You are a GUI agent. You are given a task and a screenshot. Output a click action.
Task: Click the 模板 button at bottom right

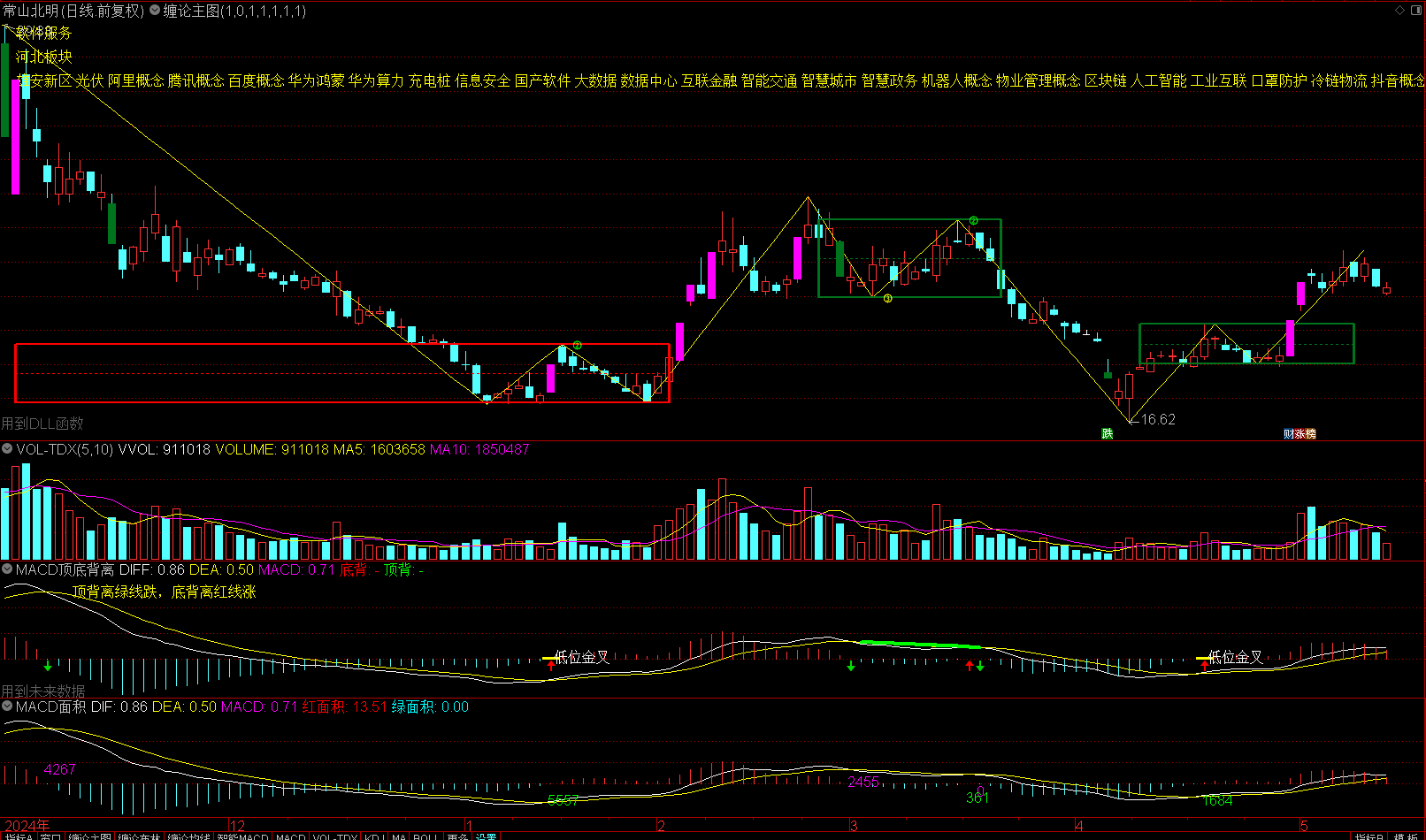click(1406, 836)
